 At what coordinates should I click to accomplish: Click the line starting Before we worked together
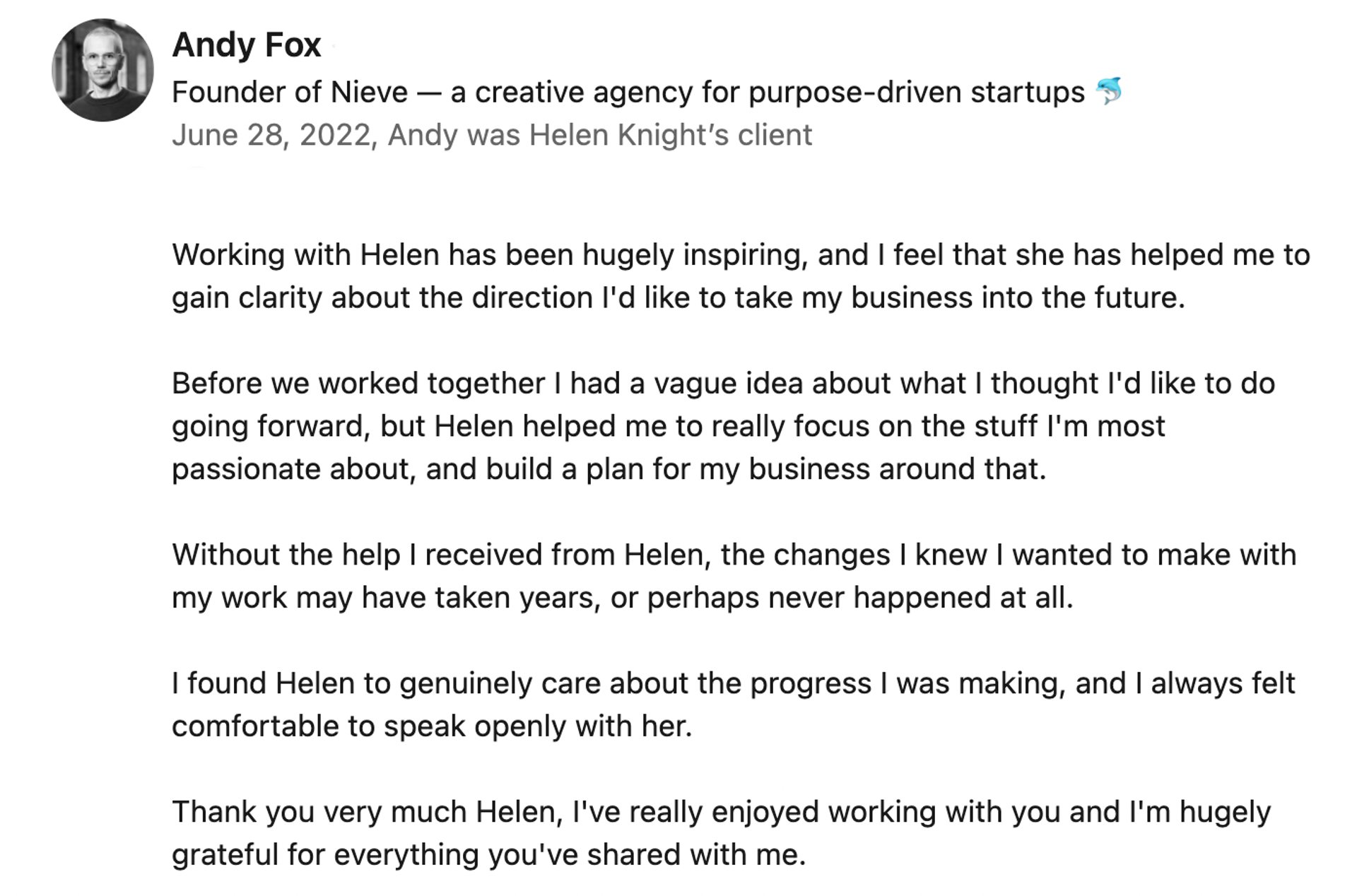coord(723,384)
